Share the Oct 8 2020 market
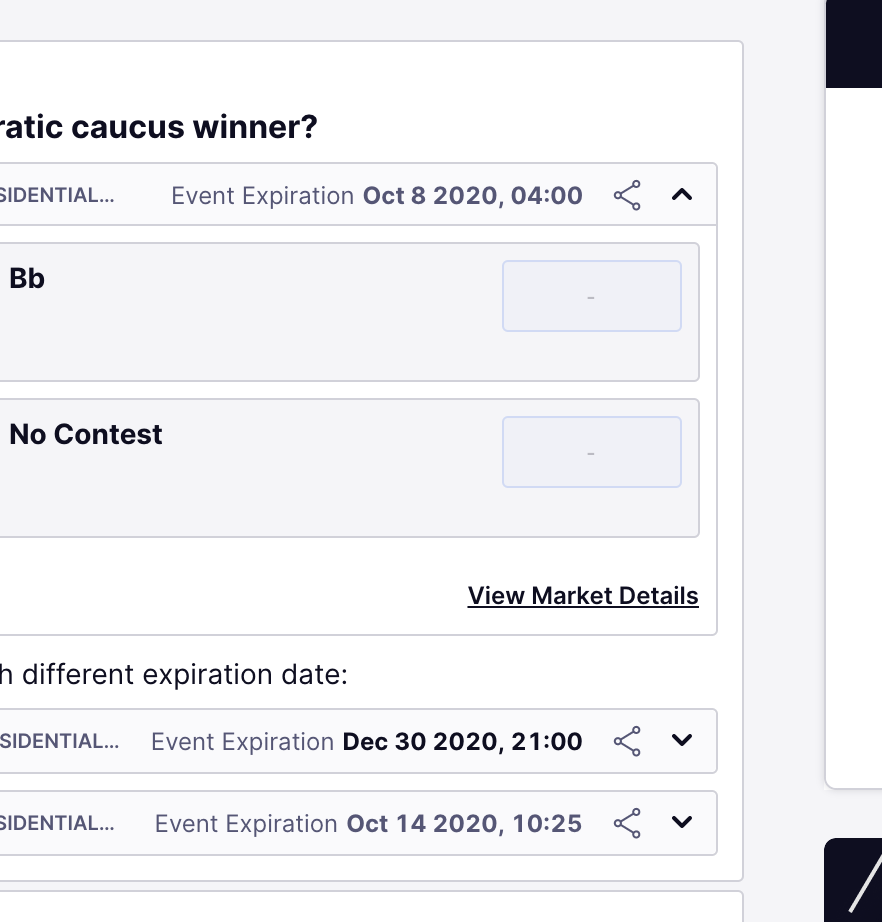 click(x=627, y=195)
